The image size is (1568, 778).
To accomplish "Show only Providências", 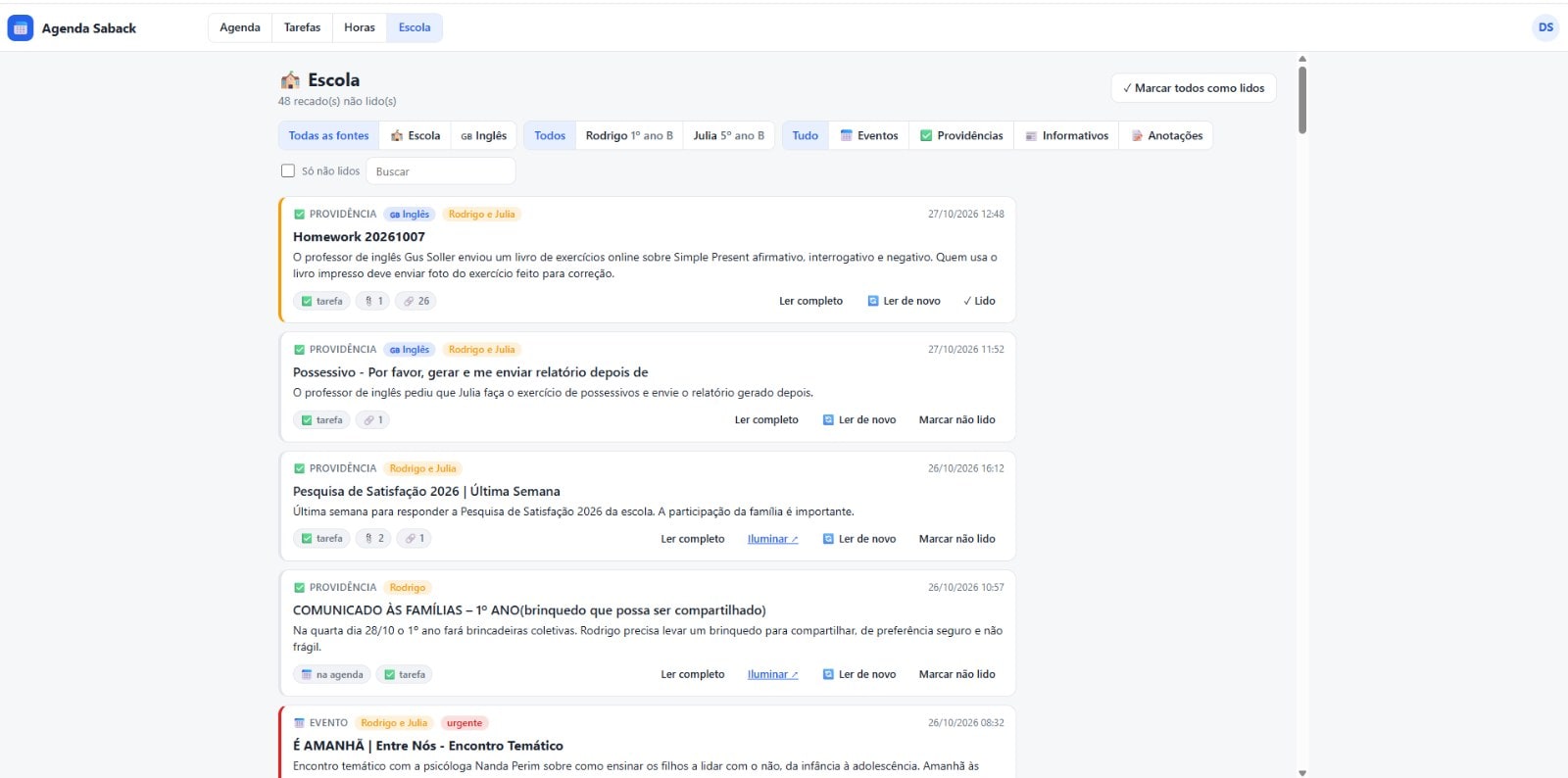I will coord(961,135).
